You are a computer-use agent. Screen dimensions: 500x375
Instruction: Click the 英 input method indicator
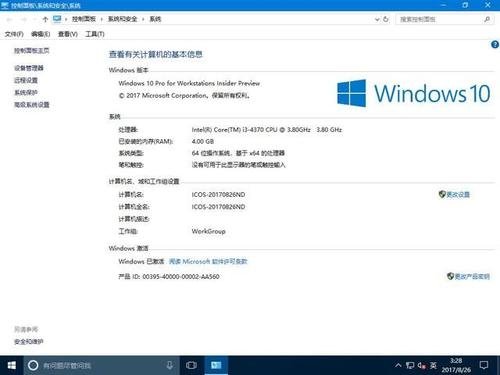(433, 365)
